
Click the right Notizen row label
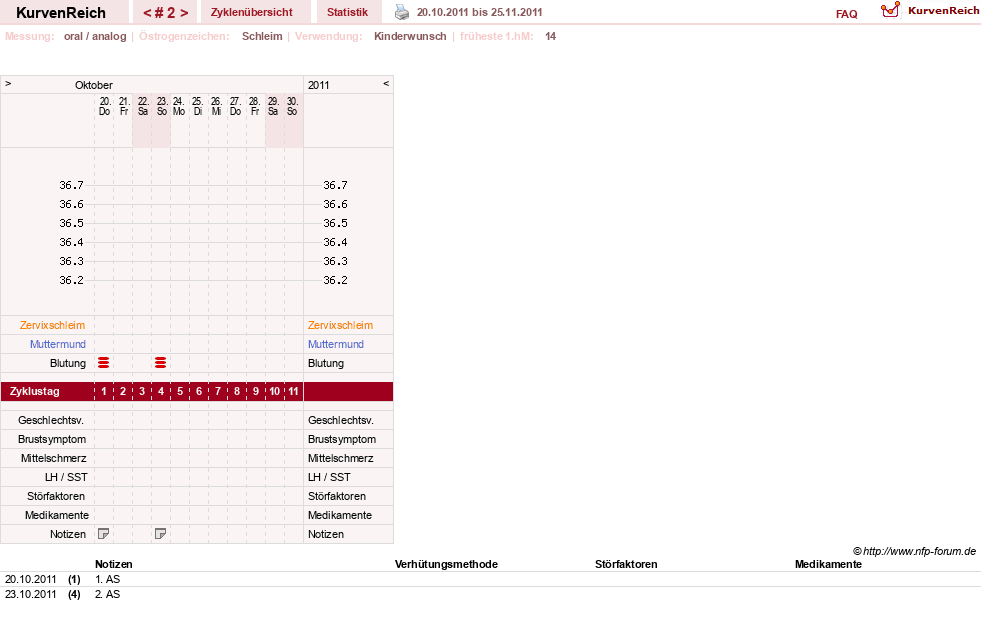point(326,534)
